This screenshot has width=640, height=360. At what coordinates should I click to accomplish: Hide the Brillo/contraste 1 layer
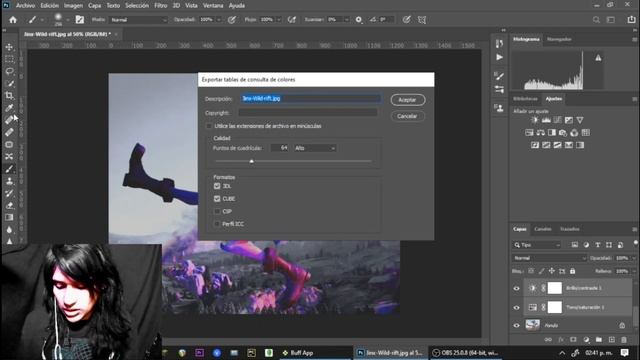pyautogui.click(x=516, y=288)
